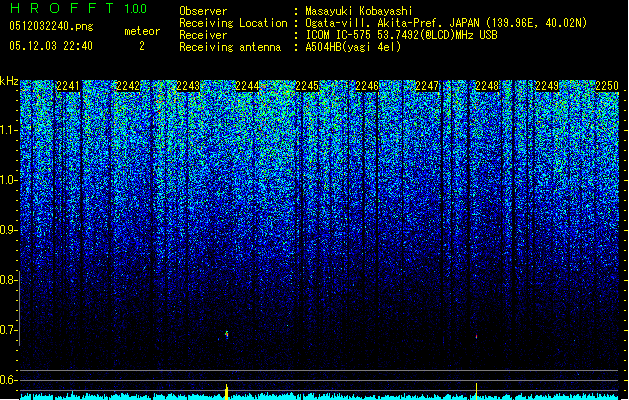Click the 2246 time marker

click(x=367, y=86)
